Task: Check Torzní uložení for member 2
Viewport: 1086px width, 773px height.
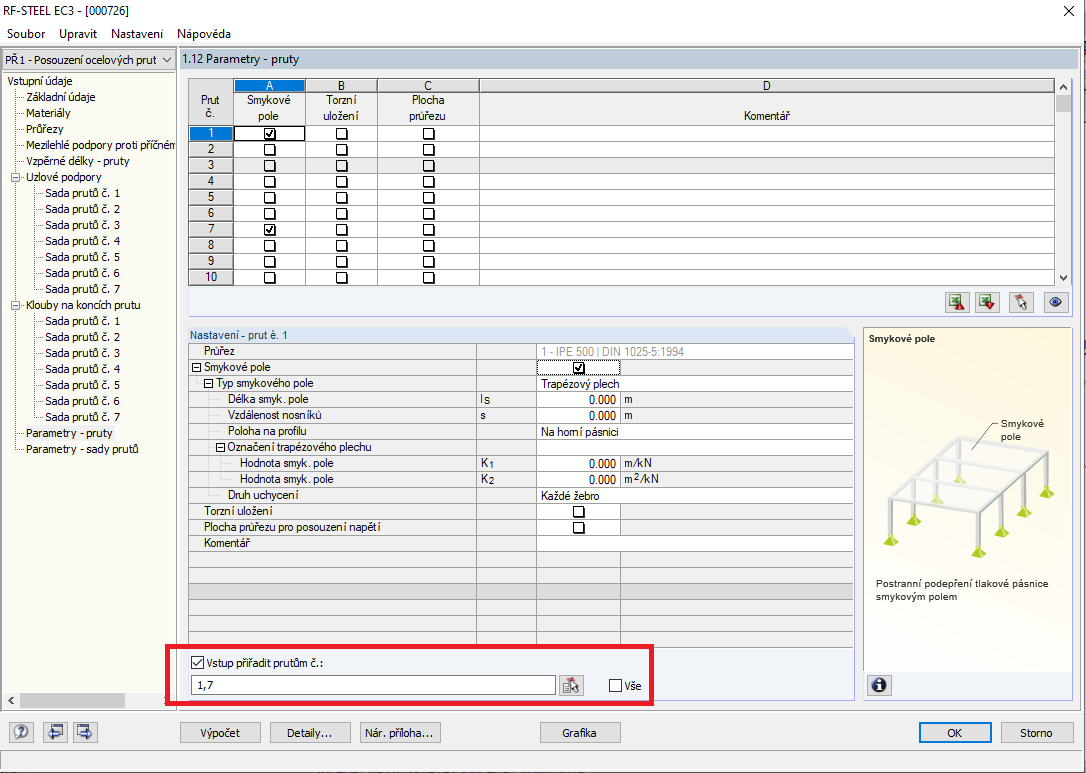Action: point(341,150)
